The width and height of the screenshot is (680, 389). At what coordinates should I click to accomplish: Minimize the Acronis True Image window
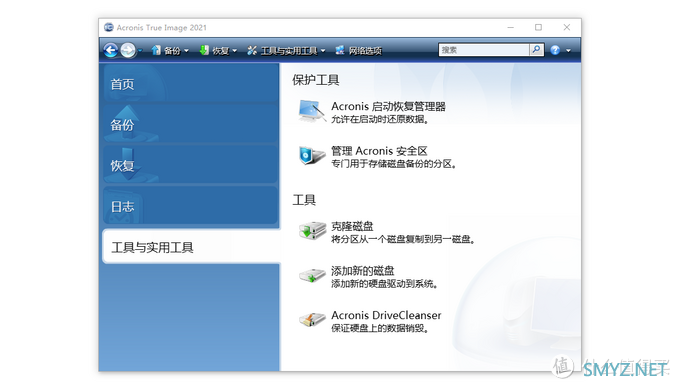pos(510,27)
